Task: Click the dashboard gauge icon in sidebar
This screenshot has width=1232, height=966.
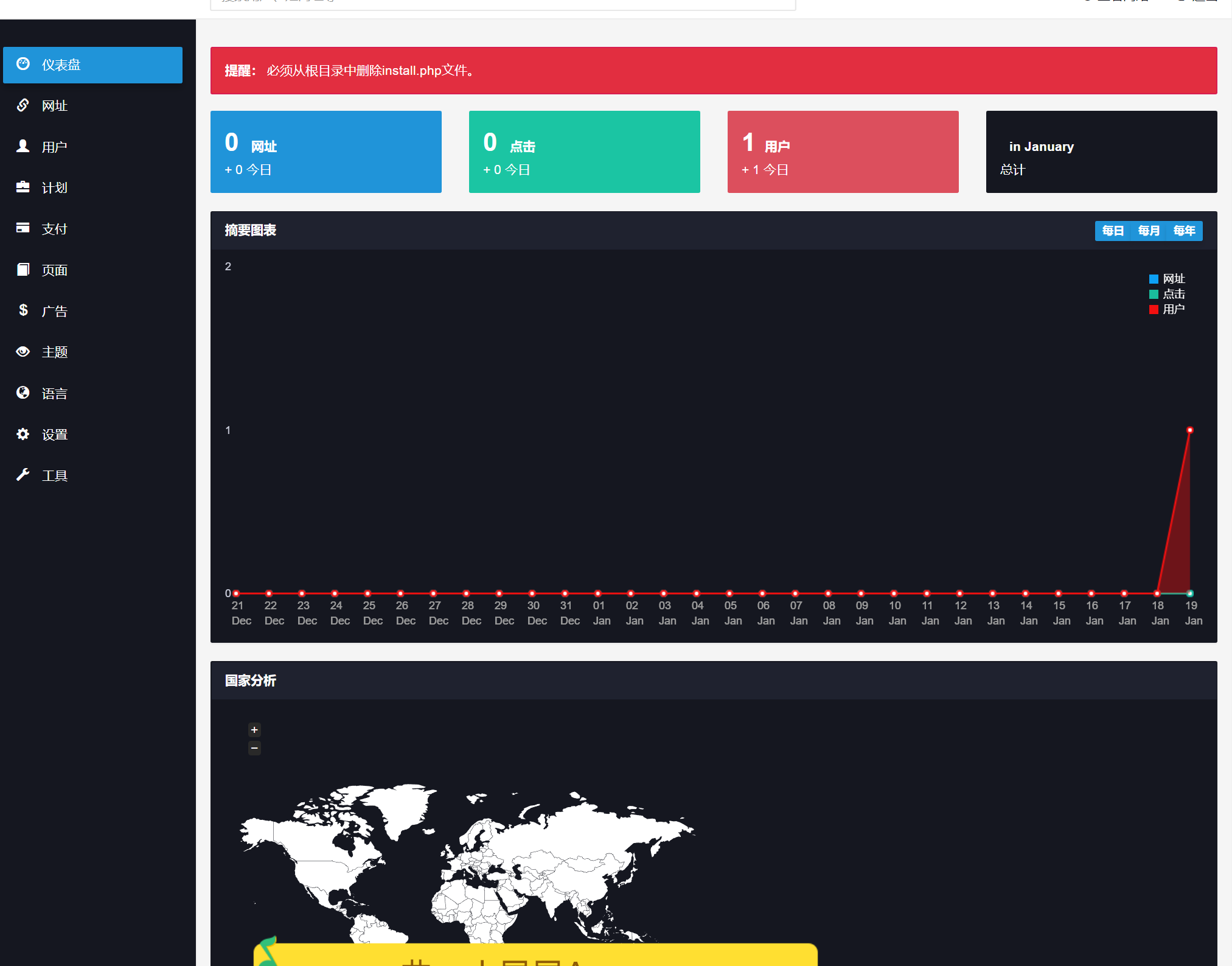Action: (x=23, y=64)
